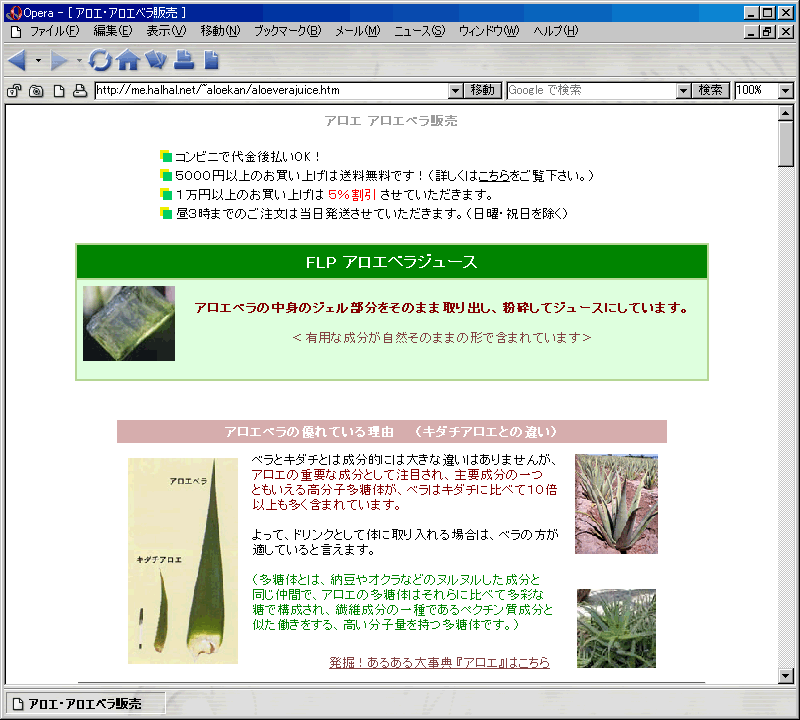Click the print preview icon by address bar
Screen dimensions: 800x720
[x=80, y=91]
